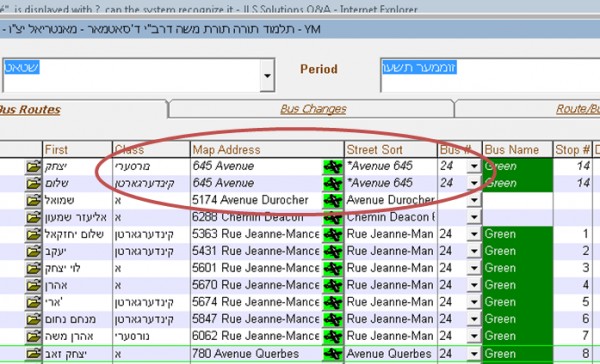Click the Period input field

[x=490, y=75]
